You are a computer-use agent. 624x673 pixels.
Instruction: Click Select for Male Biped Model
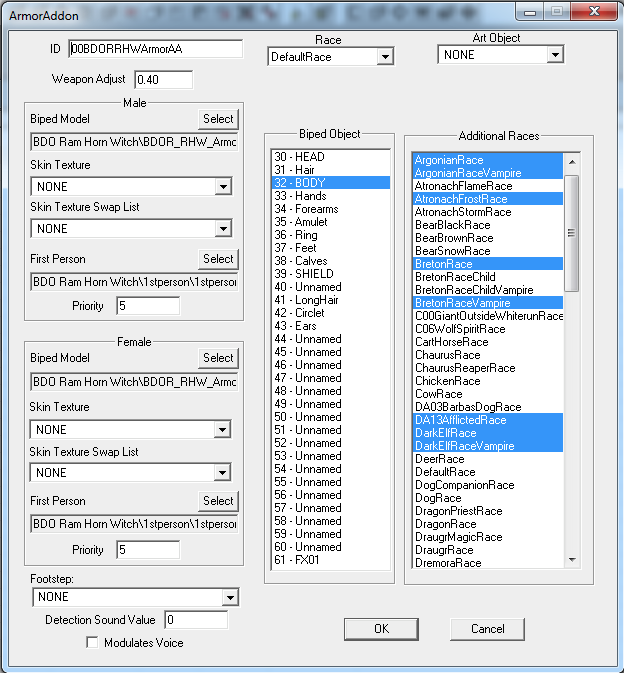pos(218,119)
